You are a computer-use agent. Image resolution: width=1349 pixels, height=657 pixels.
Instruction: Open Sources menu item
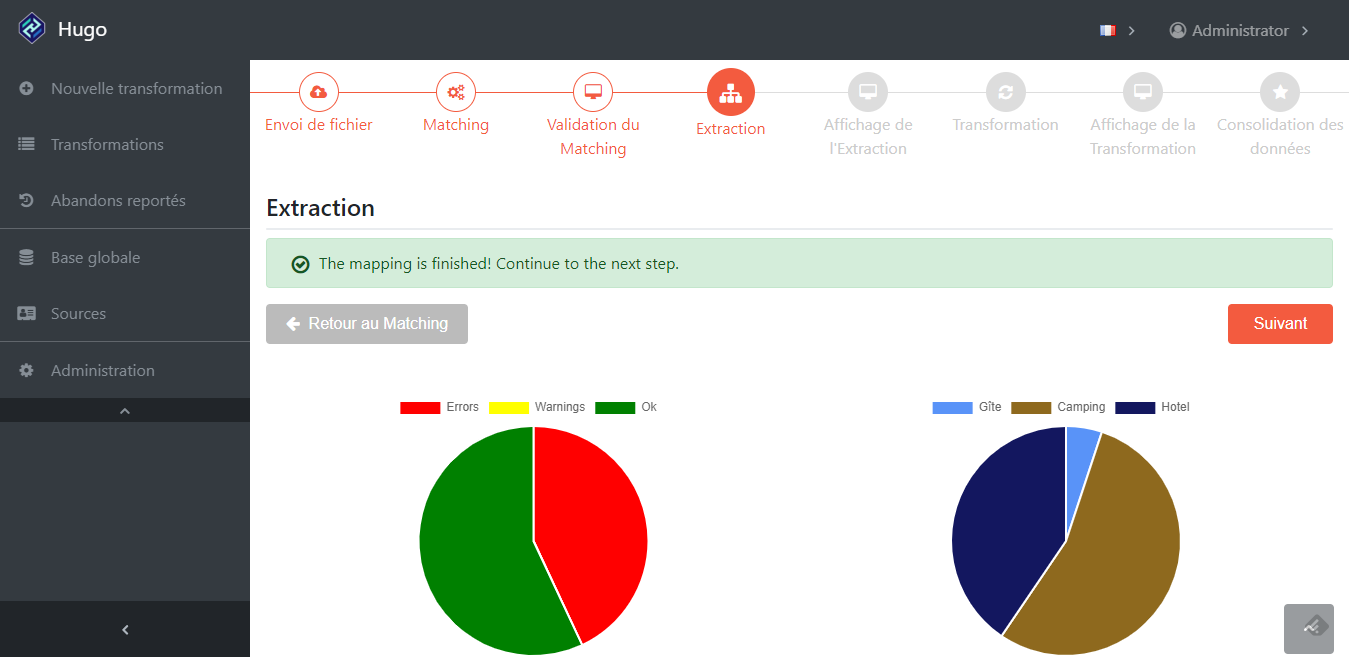[125, 314]
